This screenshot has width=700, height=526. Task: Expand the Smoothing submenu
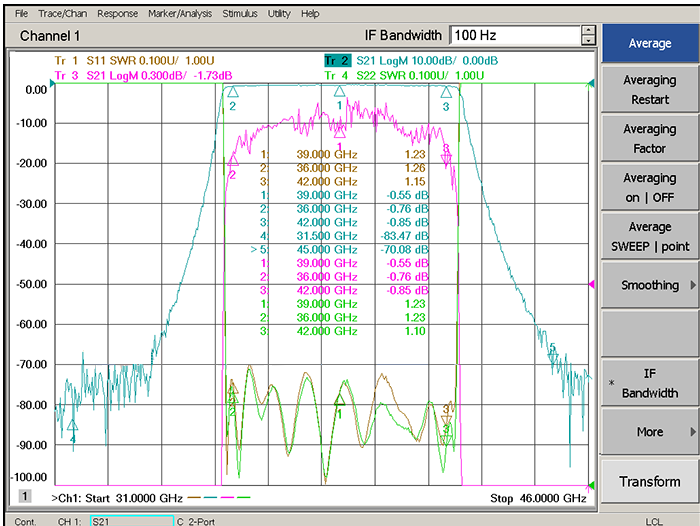[x=650, y=285]
